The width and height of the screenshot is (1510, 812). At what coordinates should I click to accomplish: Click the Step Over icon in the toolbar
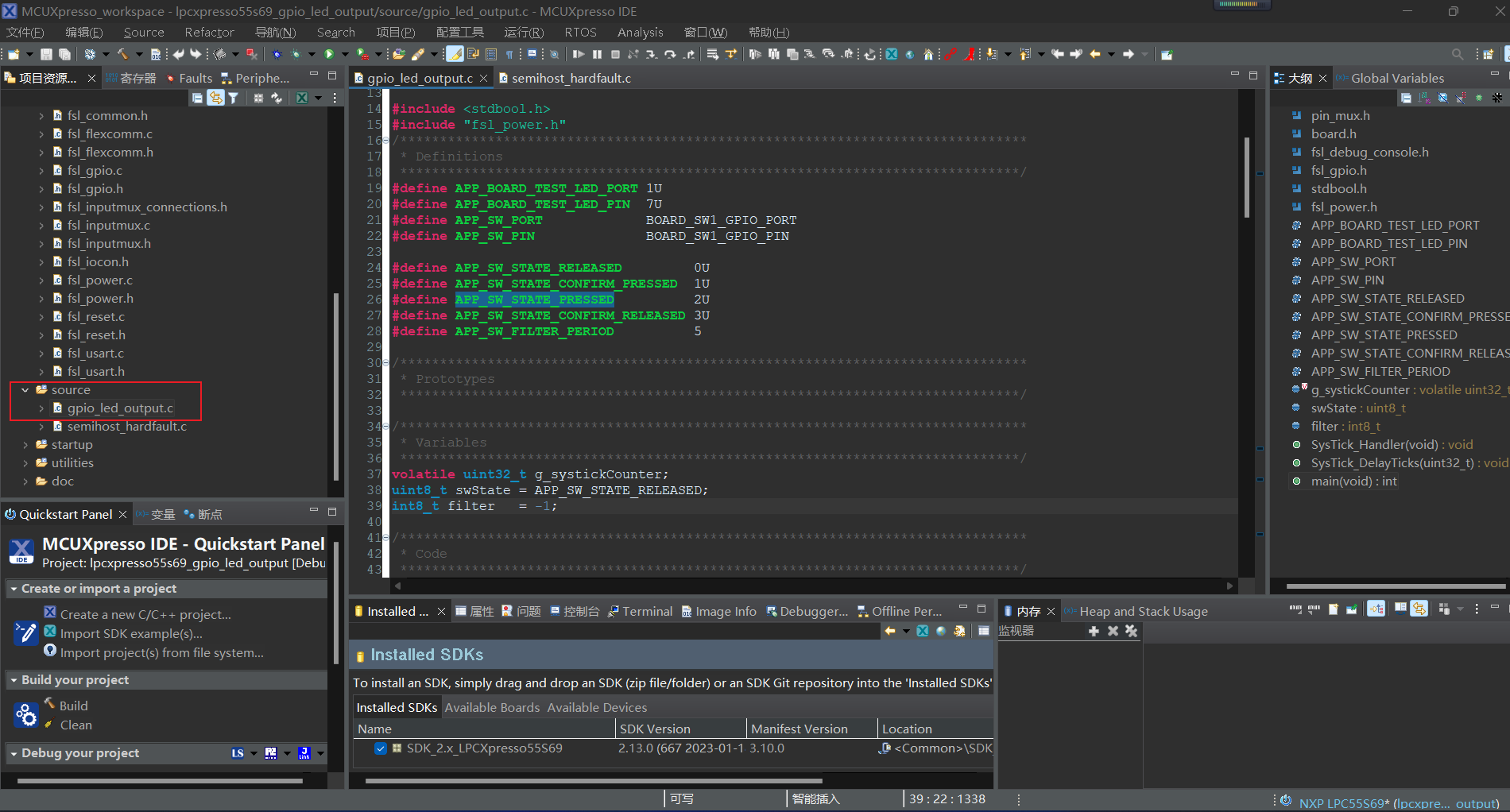(670, 54)
